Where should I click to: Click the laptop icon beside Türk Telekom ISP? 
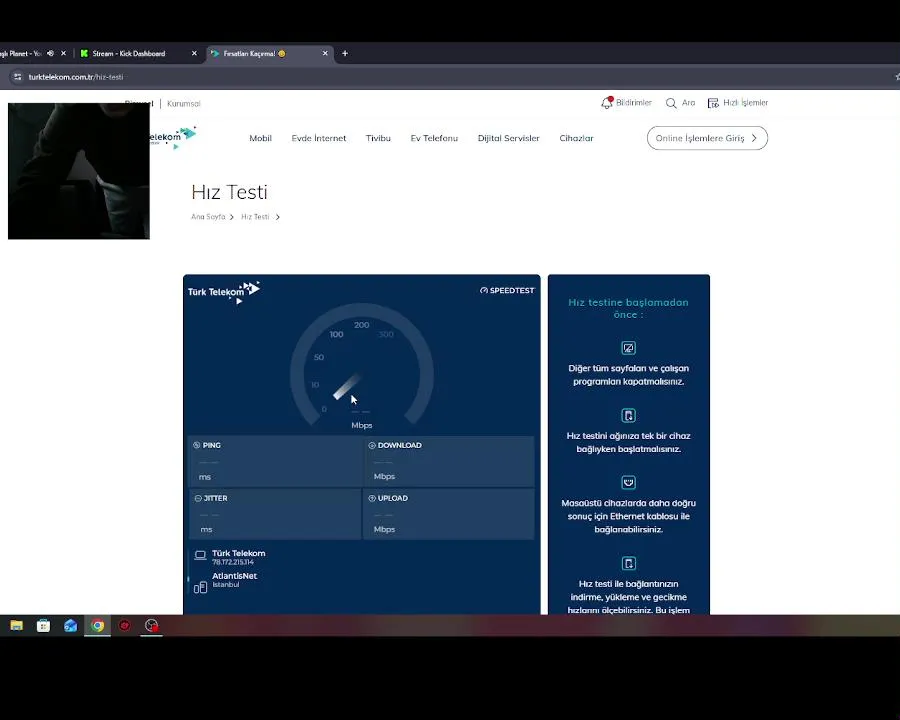200,555
